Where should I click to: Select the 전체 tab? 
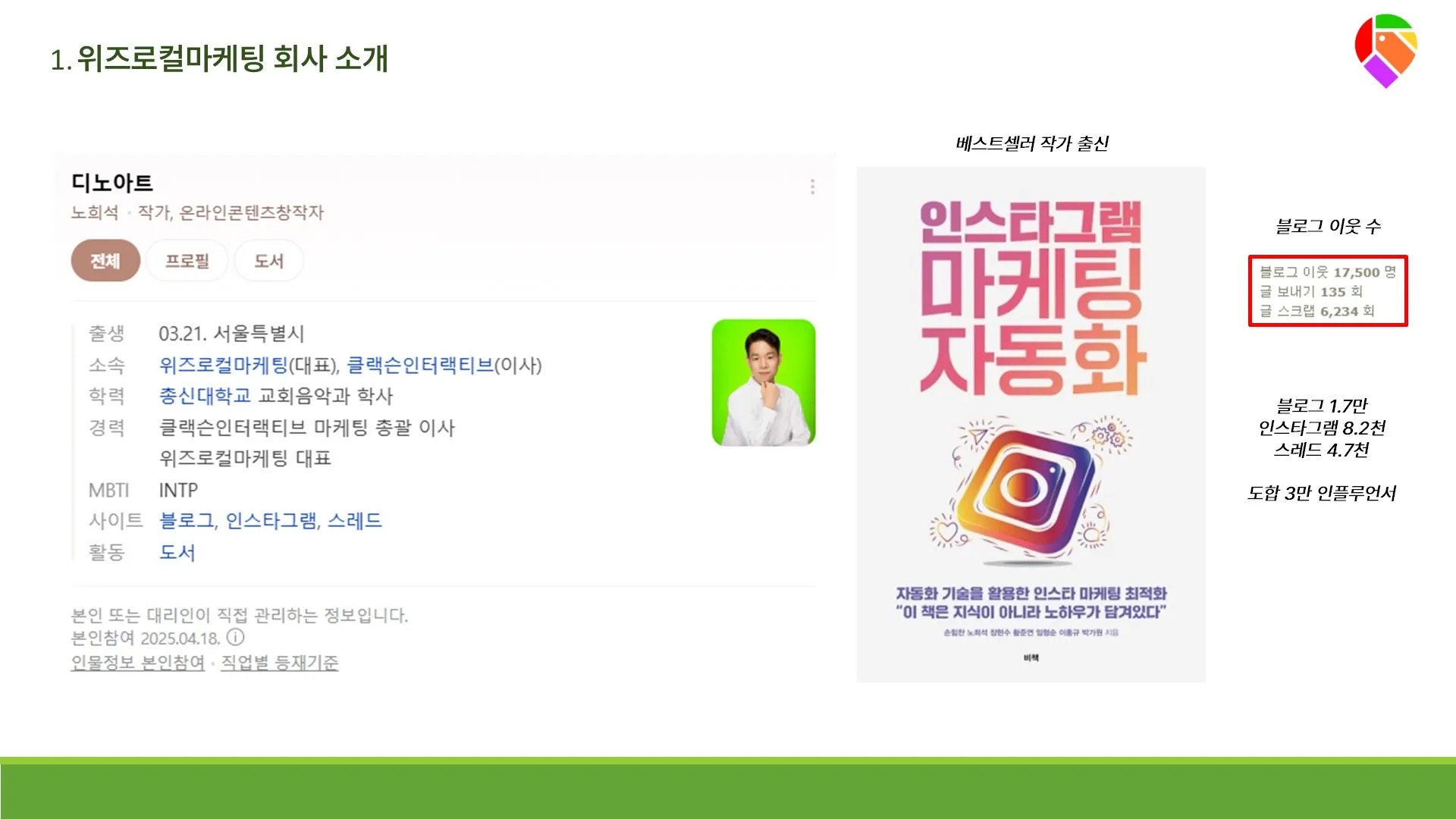105,261
